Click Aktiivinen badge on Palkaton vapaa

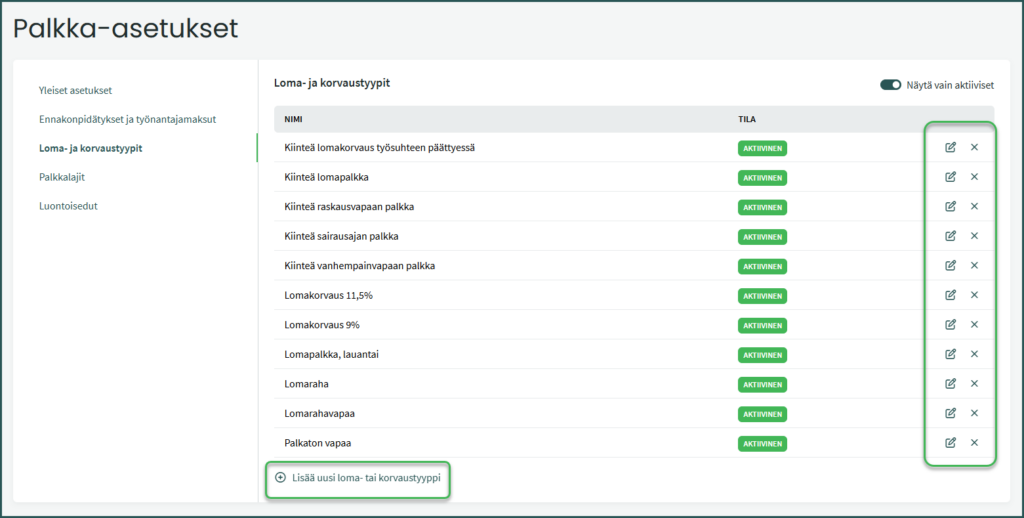tap(762, 443)
